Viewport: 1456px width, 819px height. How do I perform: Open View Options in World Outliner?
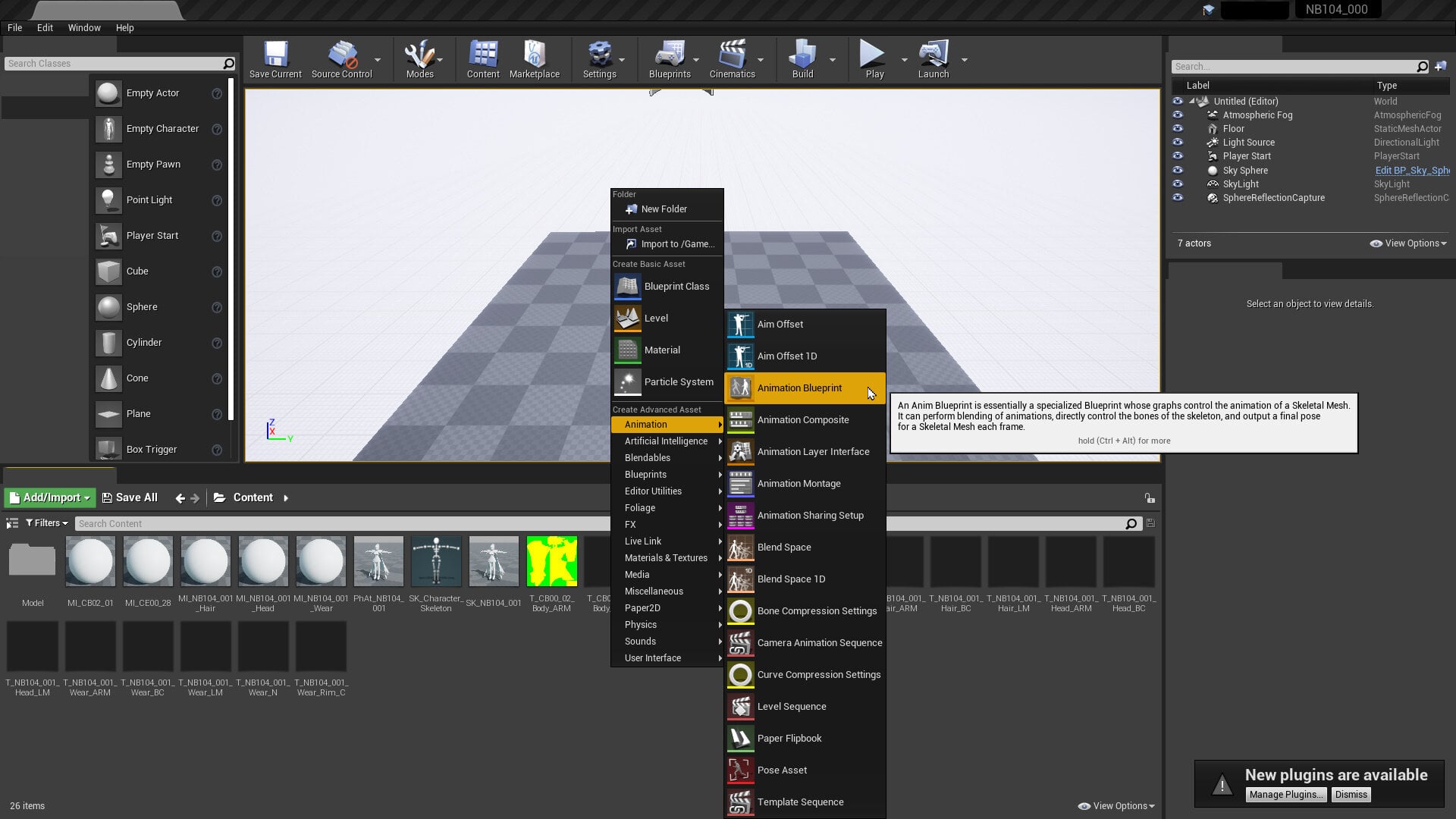[x=1408, y=243]
